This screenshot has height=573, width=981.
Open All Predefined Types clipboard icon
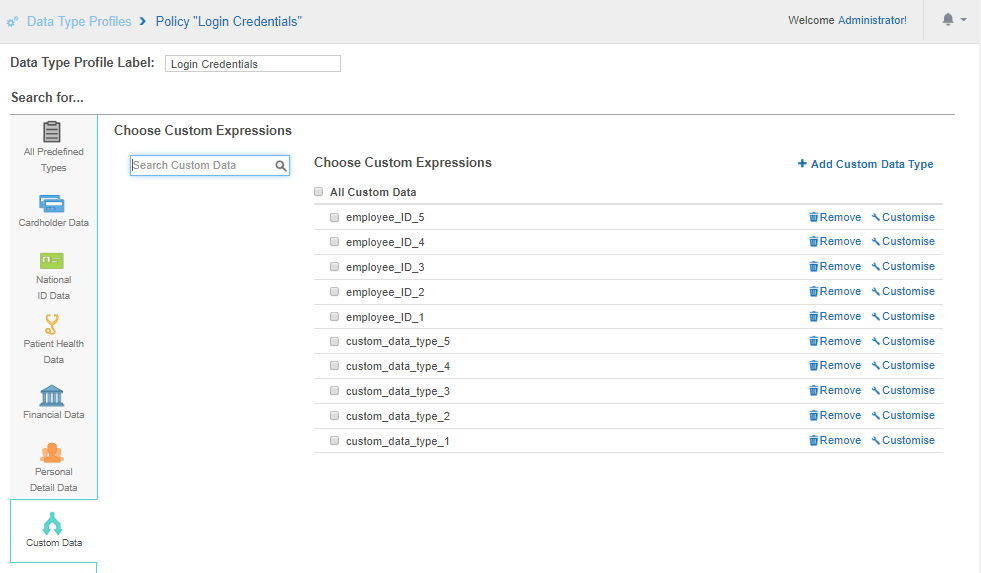coord(53,132)
